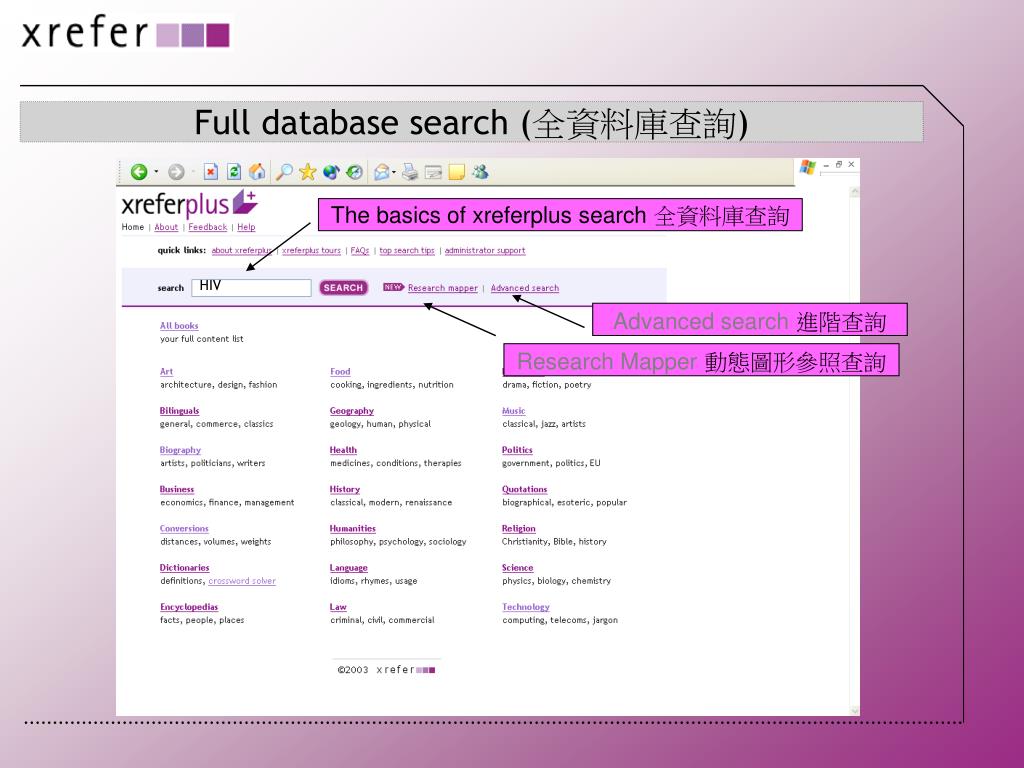Open the about xreferplus quick link
Viewport: 1024px width, 768px height.
(242, 250)
